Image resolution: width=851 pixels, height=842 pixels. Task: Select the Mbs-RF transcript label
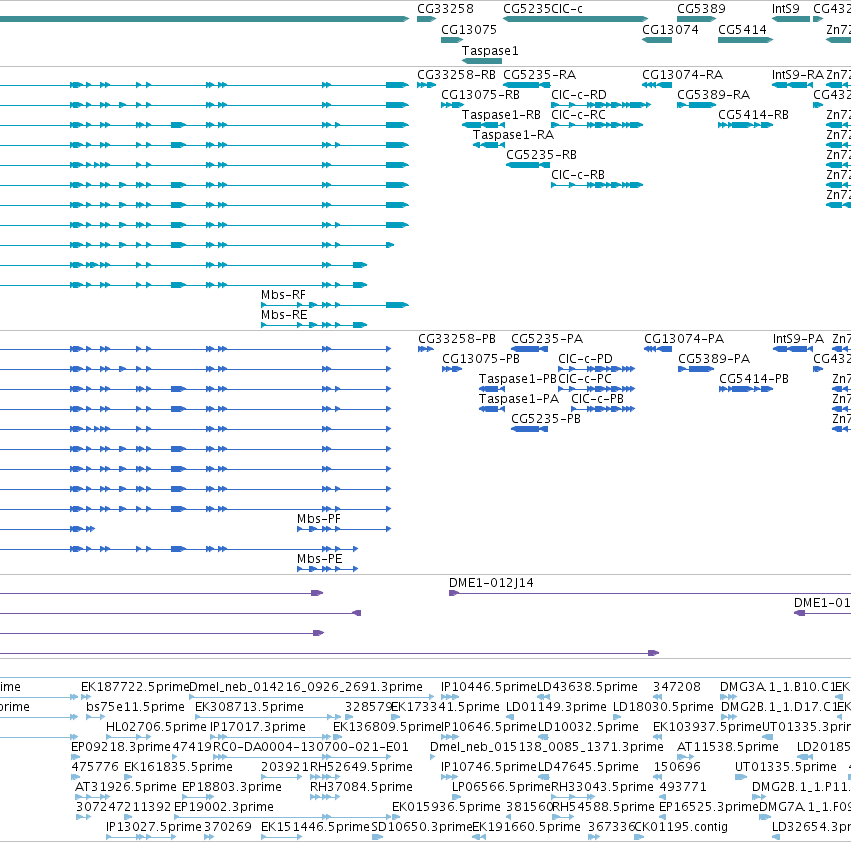[283, 294]
